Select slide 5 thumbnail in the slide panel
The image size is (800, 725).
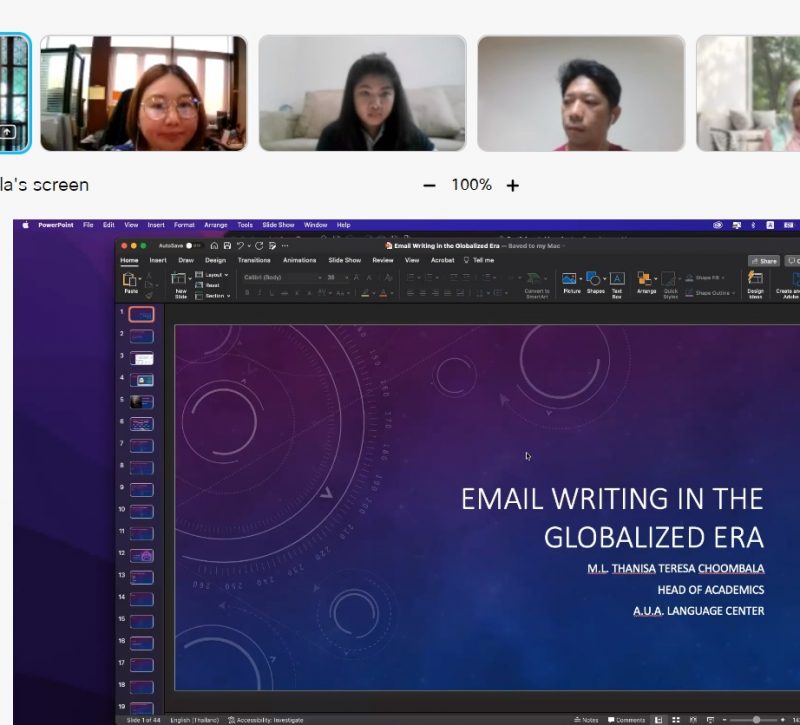pos(142,402)
